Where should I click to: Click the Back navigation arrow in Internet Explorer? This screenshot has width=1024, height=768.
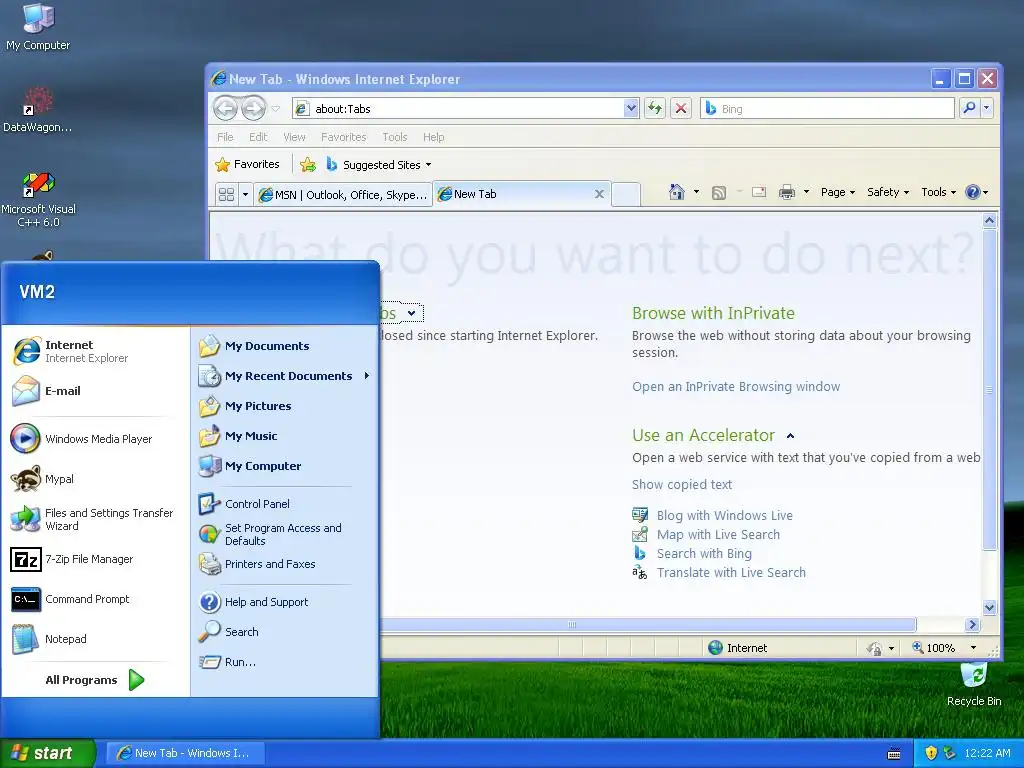point(226,108)
